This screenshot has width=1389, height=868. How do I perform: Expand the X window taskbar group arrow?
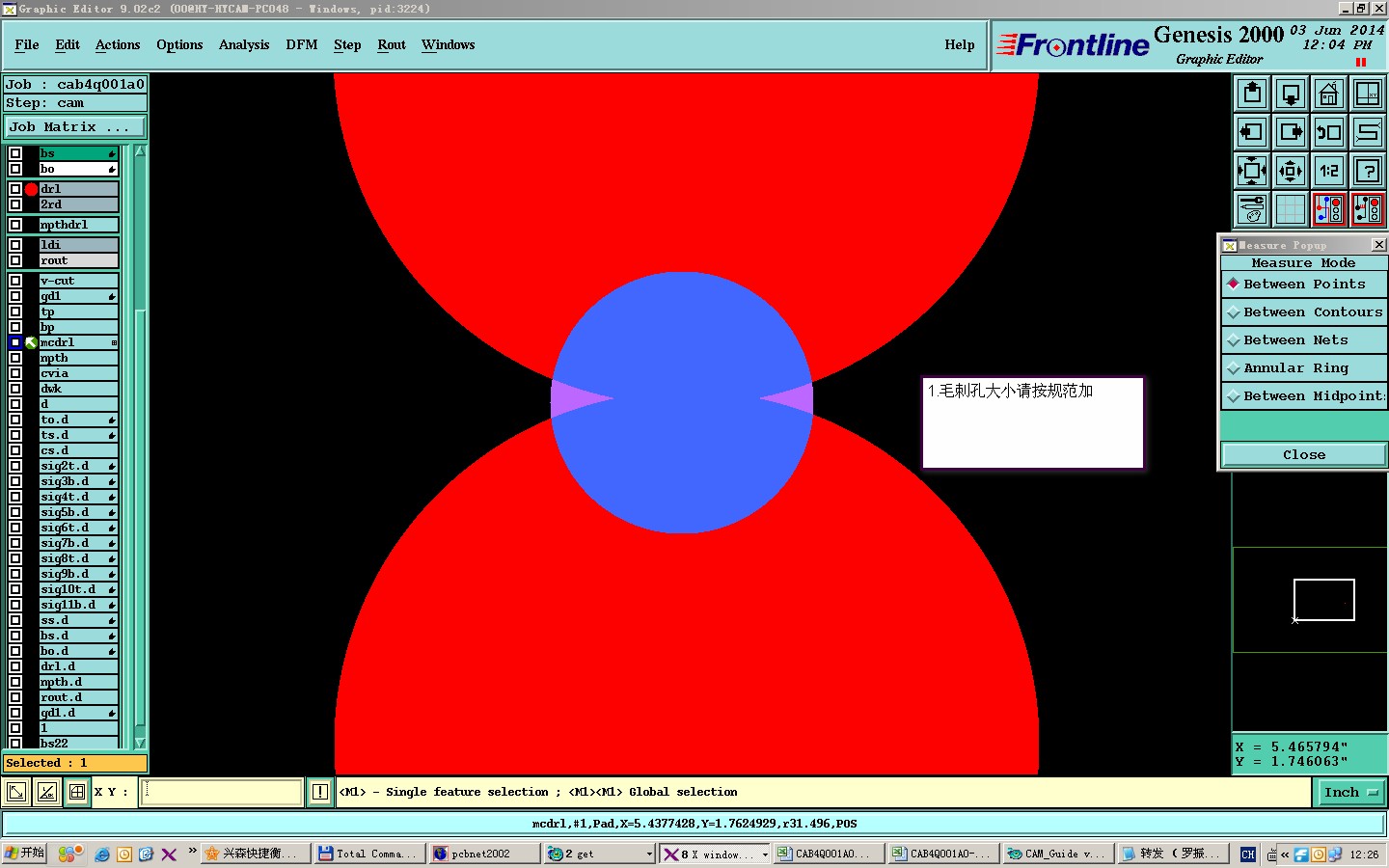pos(765,854)
